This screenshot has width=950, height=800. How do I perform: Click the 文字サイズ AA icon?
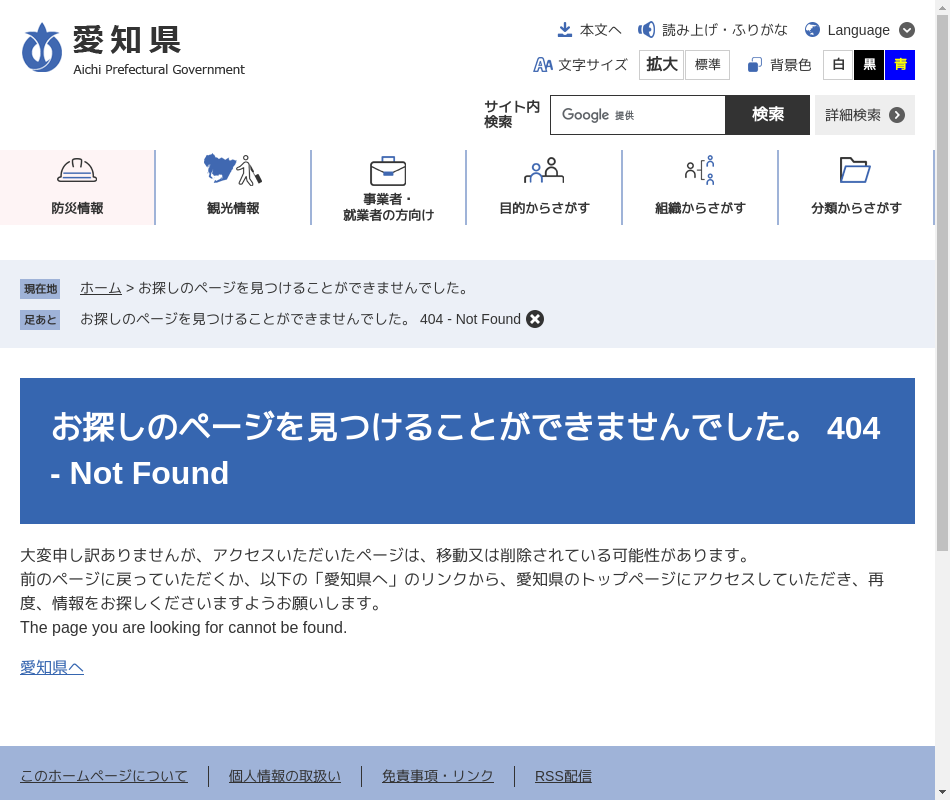pyautogui.click(x=542, y=65)
